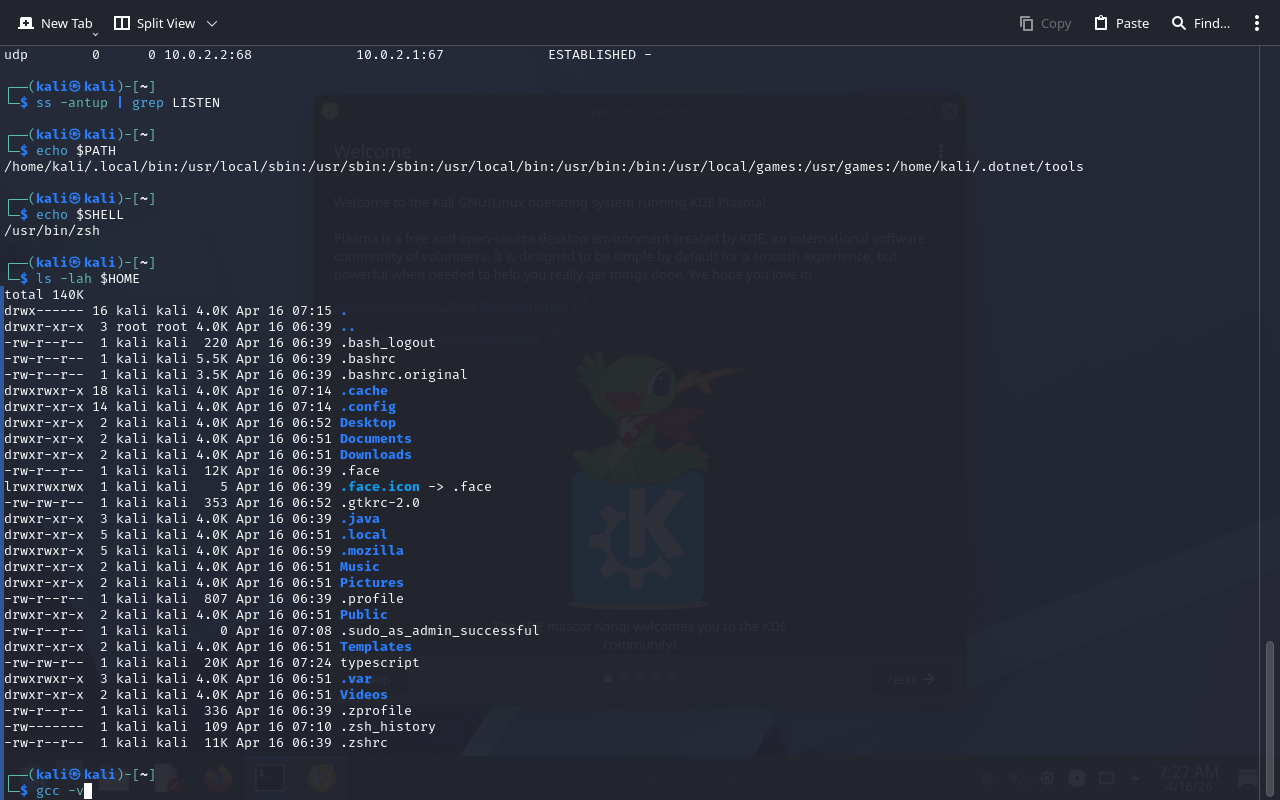The width and height of the screenshot is (1280, 800).
Task: Click the 'ss -antup | grep LISTEN' command
Action: click(x=127, y=103)
